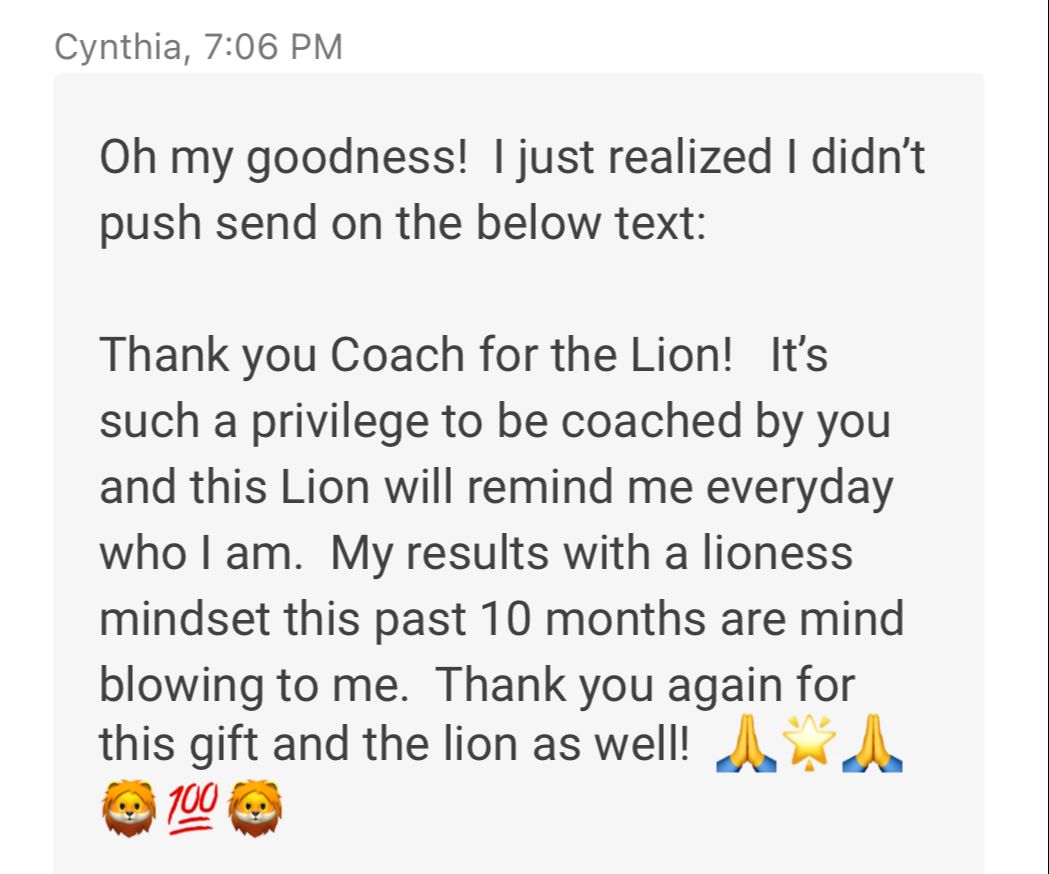
Task: Click the word "coached" in the message
Action: [x=651, y=421]
